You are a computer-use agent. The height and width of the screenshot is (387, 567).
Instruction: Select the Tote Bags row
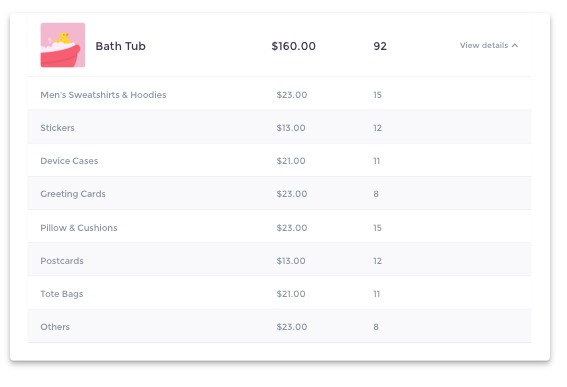pos(279,294)
